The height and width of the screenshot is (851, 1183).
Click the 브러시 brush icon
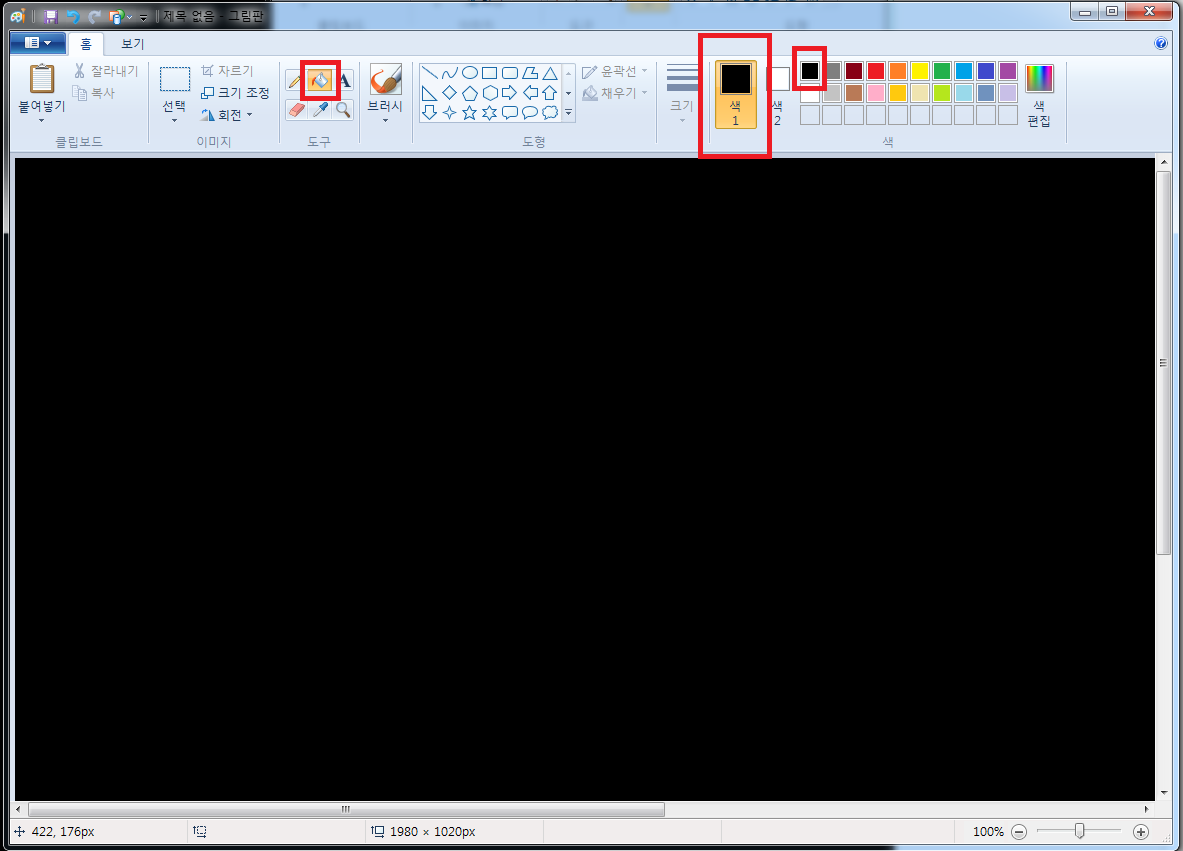pos(386,79)
